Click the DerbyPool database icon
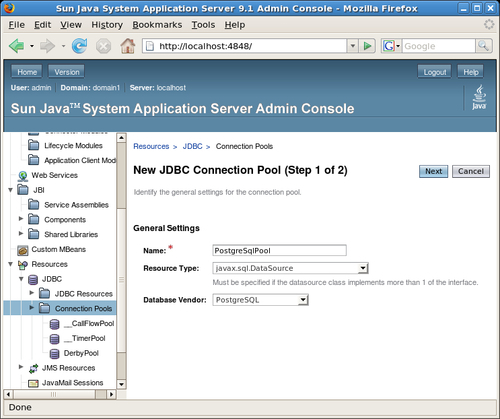This screenshot has width=500, height=419. pos(54,353)
